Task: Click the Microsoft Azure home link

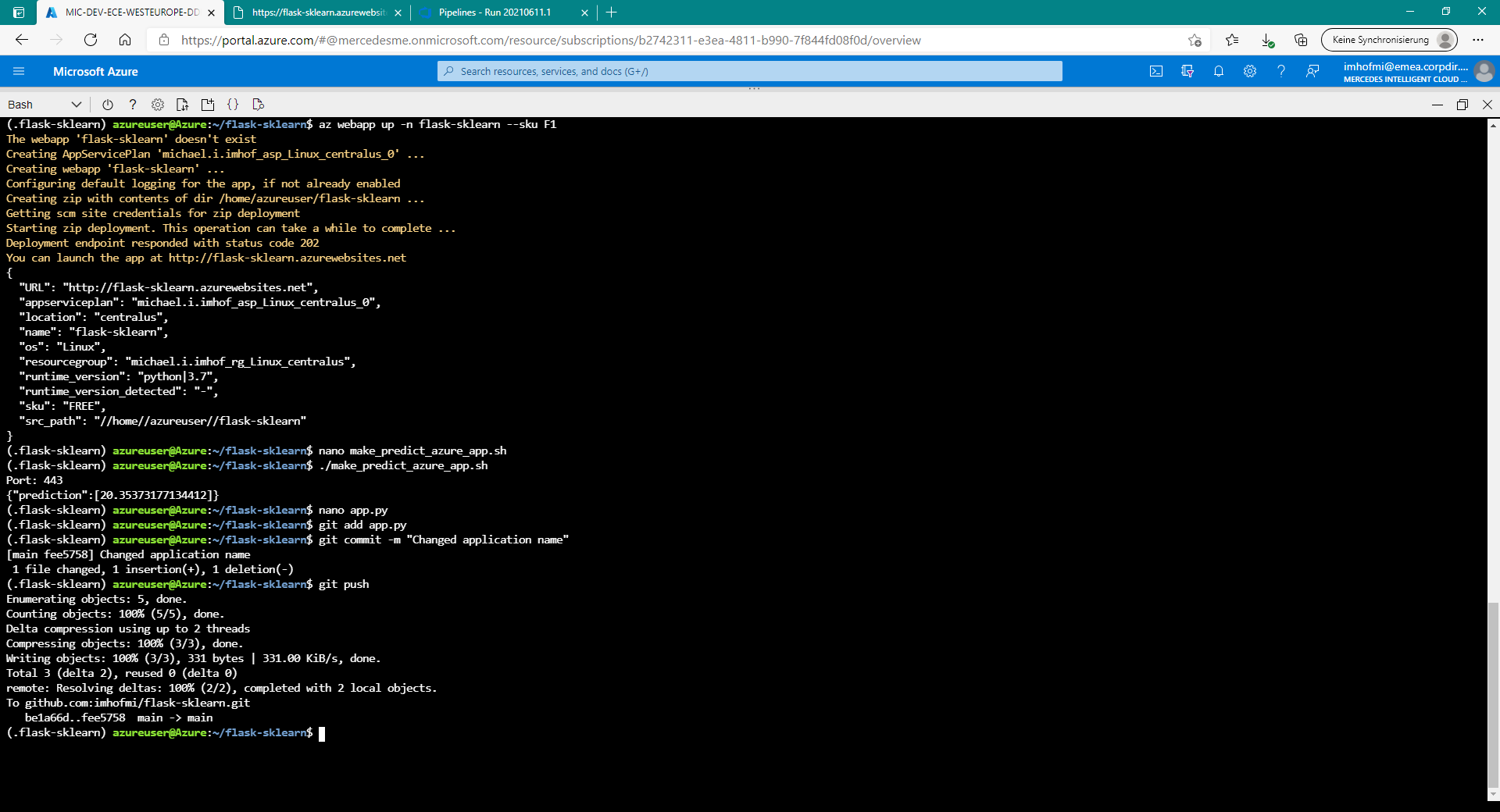Action: (x=95, y=71)
